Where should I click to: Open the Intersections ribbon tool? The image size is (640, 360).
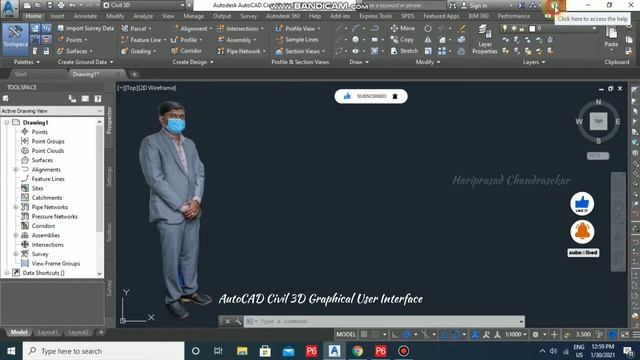tap(240, 29)
